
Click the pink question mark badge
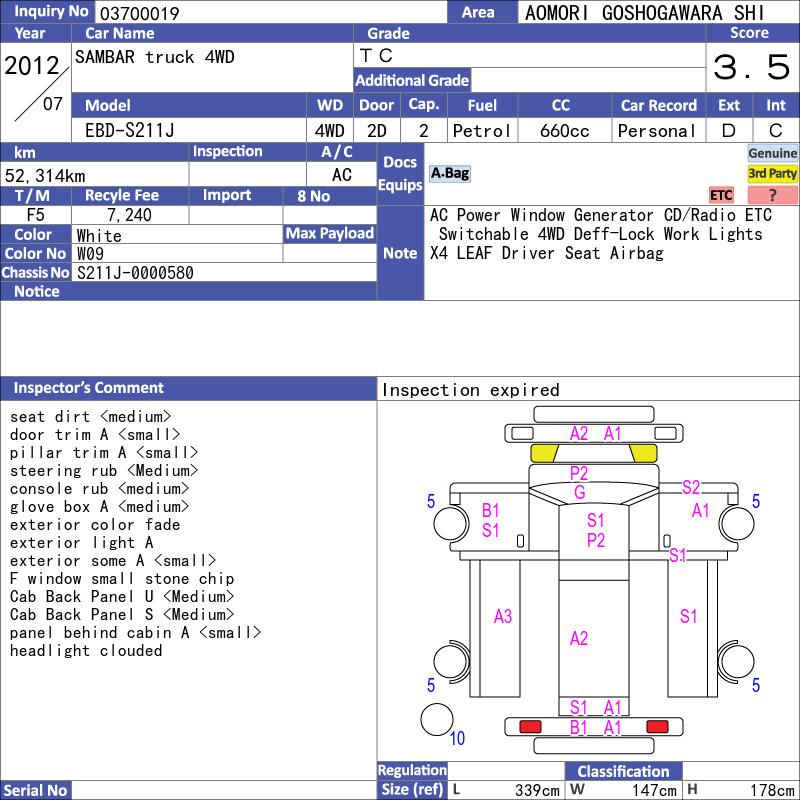[x=772, y=195]
